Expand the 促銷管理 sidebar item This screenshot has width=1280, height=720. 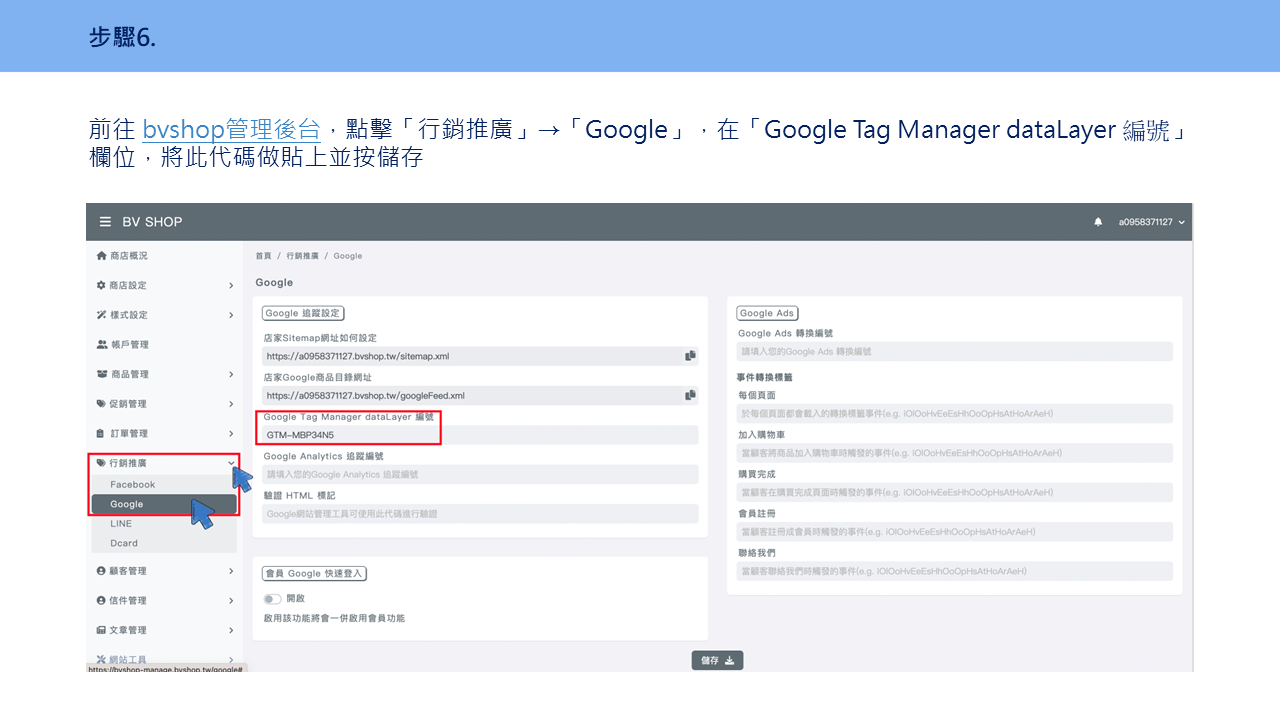164,404
